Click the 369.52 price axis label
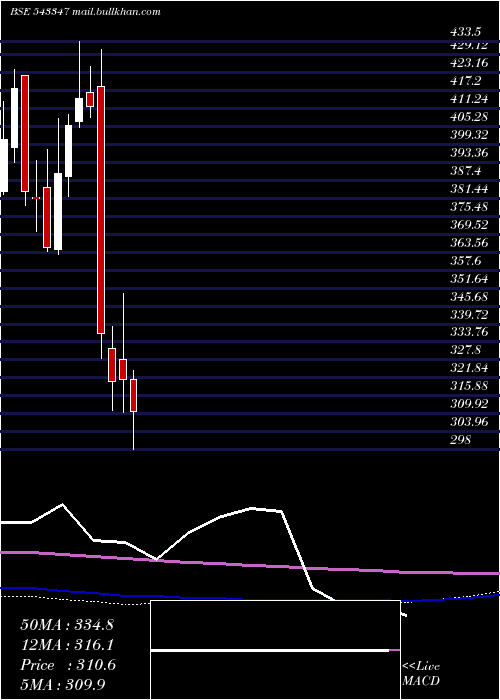This screenshot has height=700, width=500. click(469, 225)
